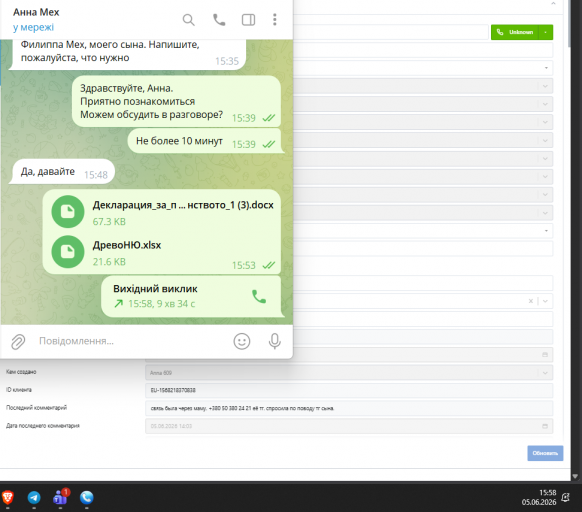
Task: Open the ДревоНЮ.xlsx file icon
Action: [x=68, y=252]
